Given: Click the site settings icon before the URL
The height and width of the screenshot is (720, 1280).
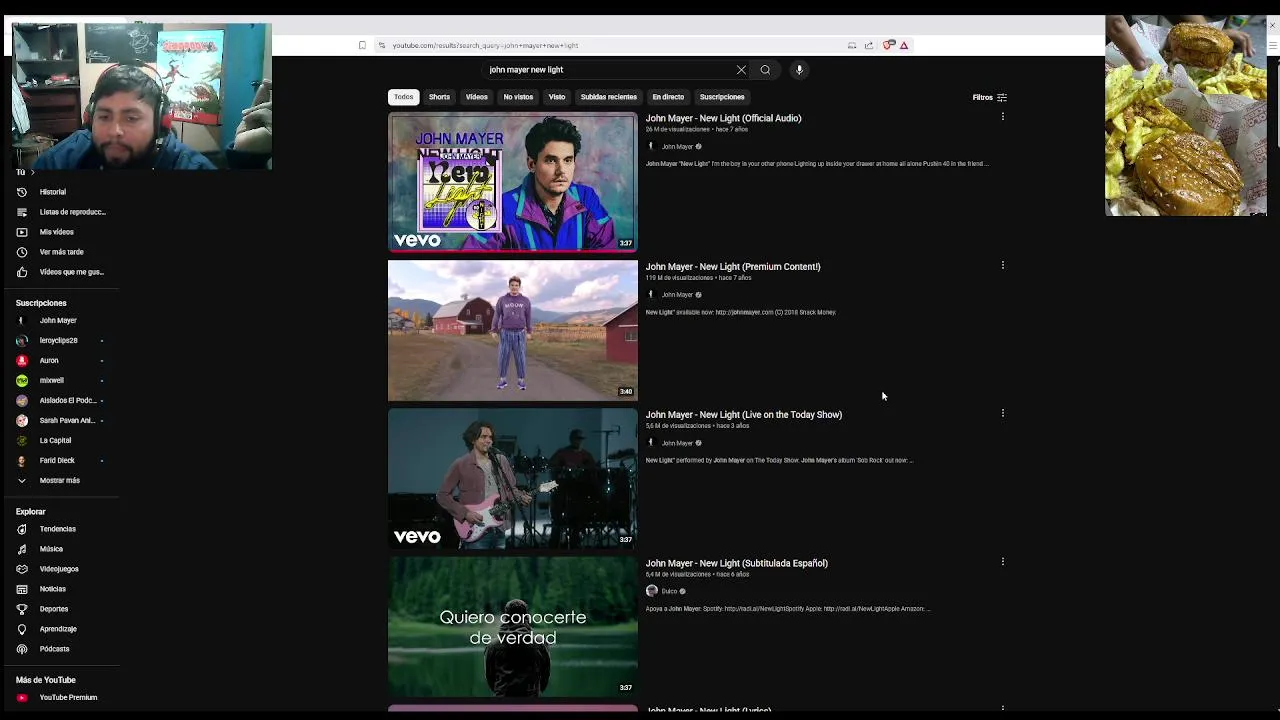Looking at the screenshot, I should pos(381,45).
